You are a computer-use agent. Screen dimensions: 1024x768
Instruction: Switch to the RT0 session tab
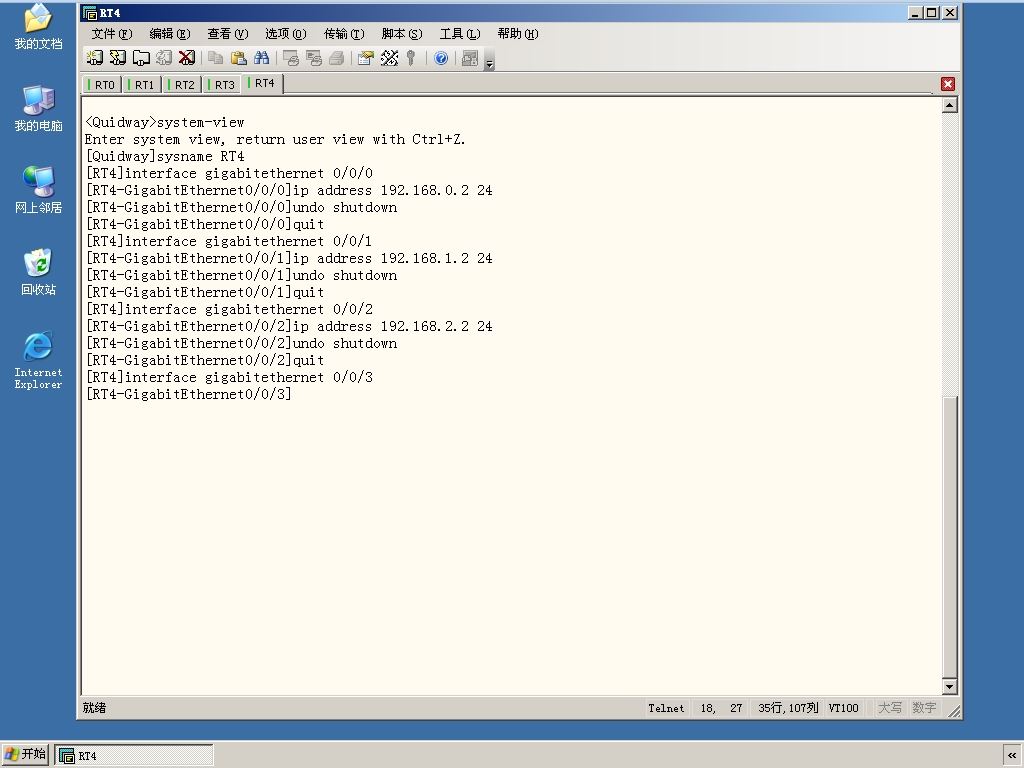(x=102, y=85)
